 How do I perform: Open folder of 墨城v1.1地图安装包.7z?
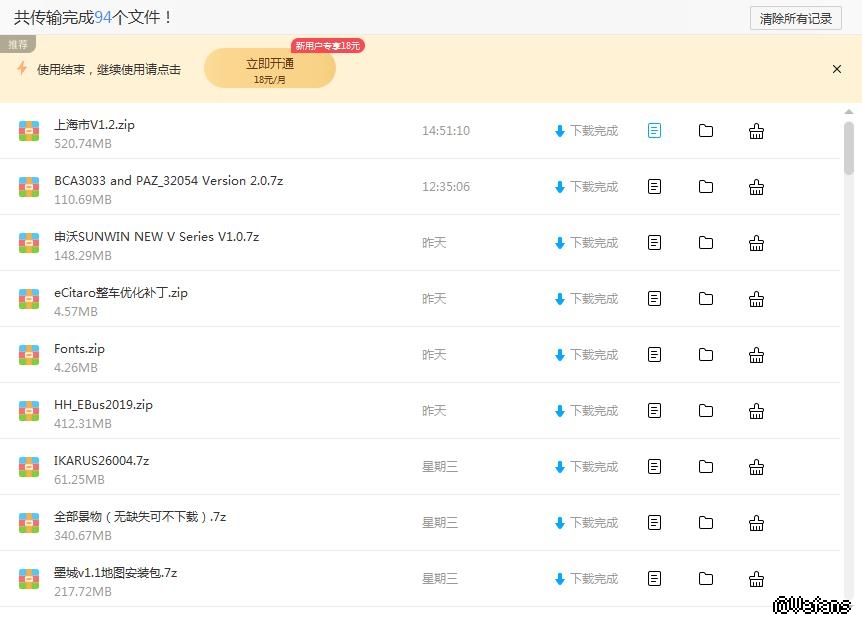point(706,579)
